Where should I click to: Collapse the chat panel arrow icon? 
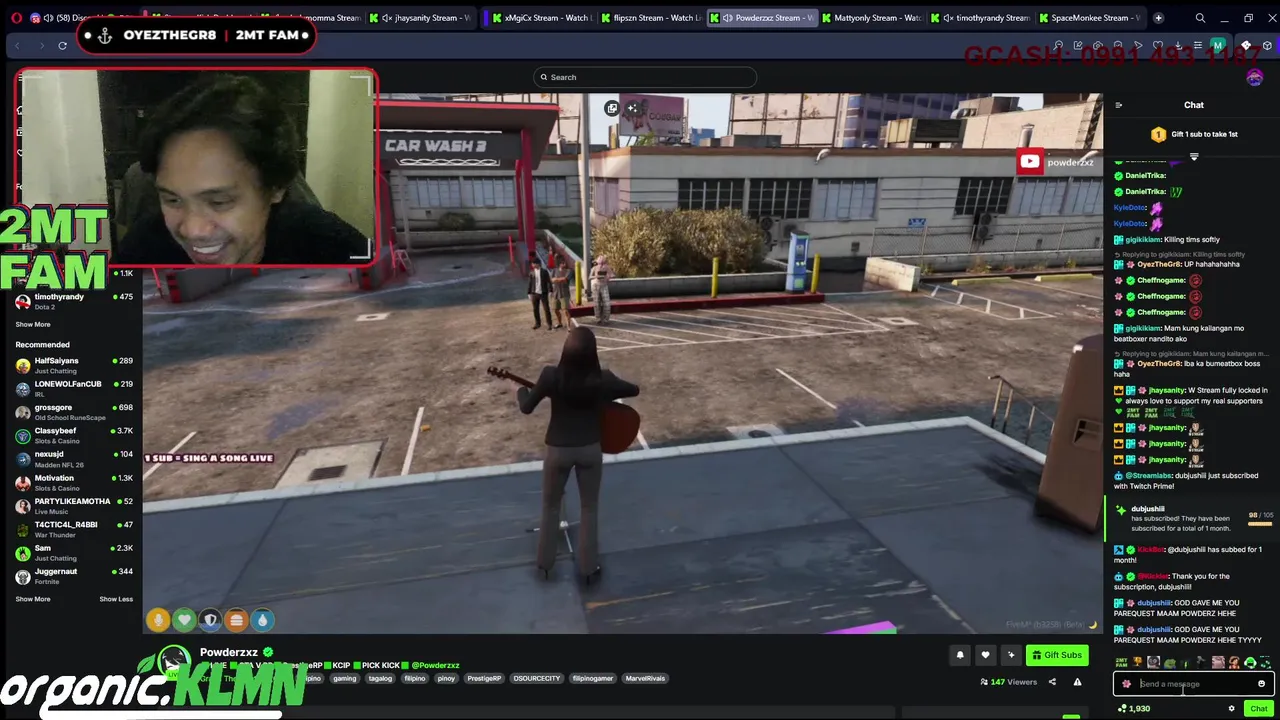click(x=1119, y=105)
